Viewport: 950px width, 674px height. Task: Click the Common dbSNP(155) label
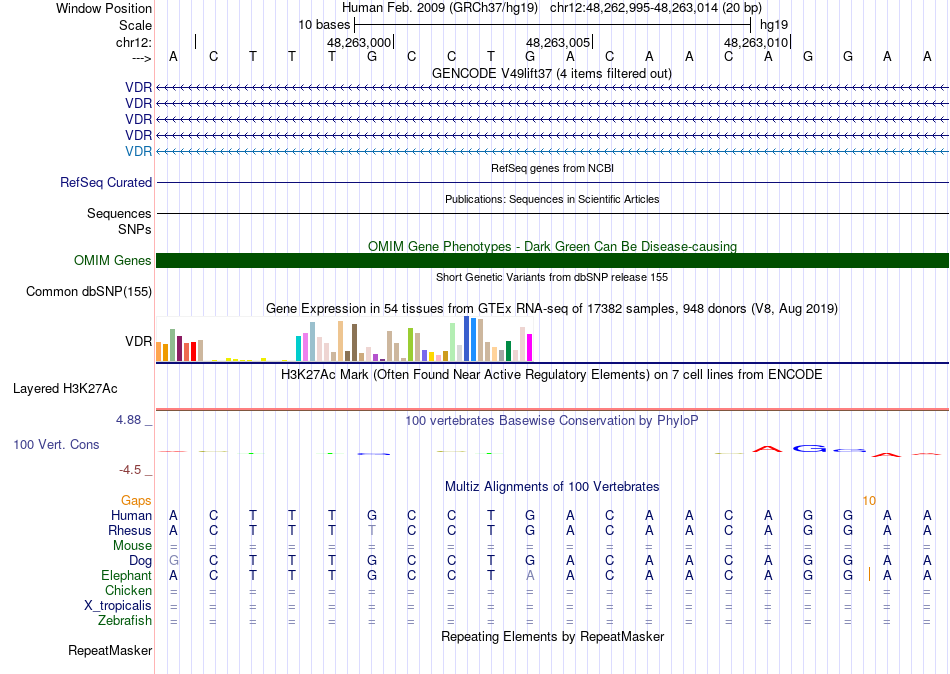pos(89,292)
